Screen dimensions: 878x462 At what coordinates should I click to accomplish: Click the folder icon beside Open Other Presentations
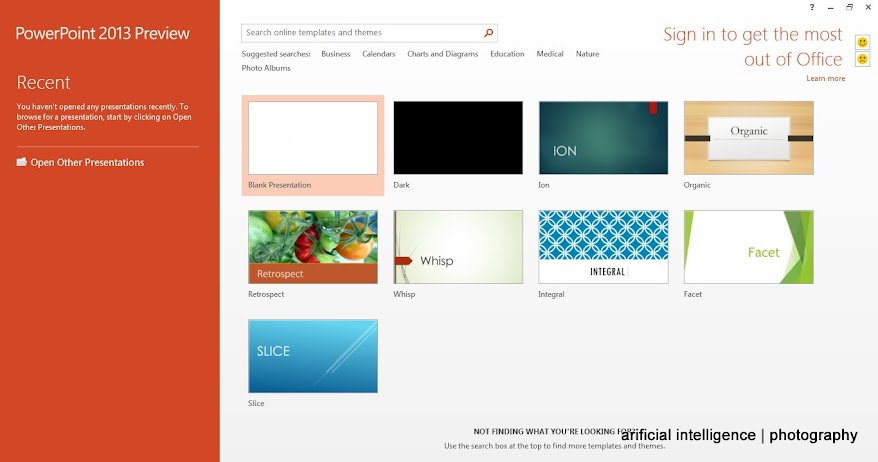[22, 162]
